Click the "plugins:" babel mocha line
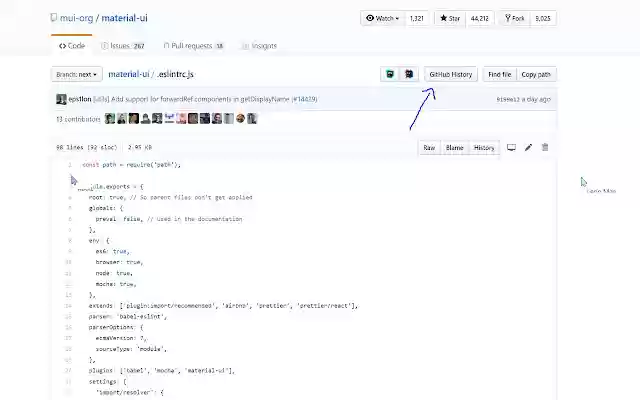This screenshot has height=400, width=640. [162, 371]
